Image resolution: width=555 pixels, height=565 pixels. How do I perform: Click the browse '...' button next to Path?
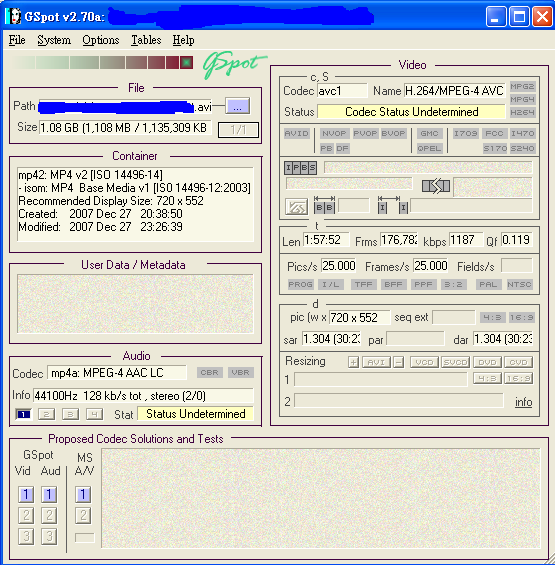tap(237, 106)
